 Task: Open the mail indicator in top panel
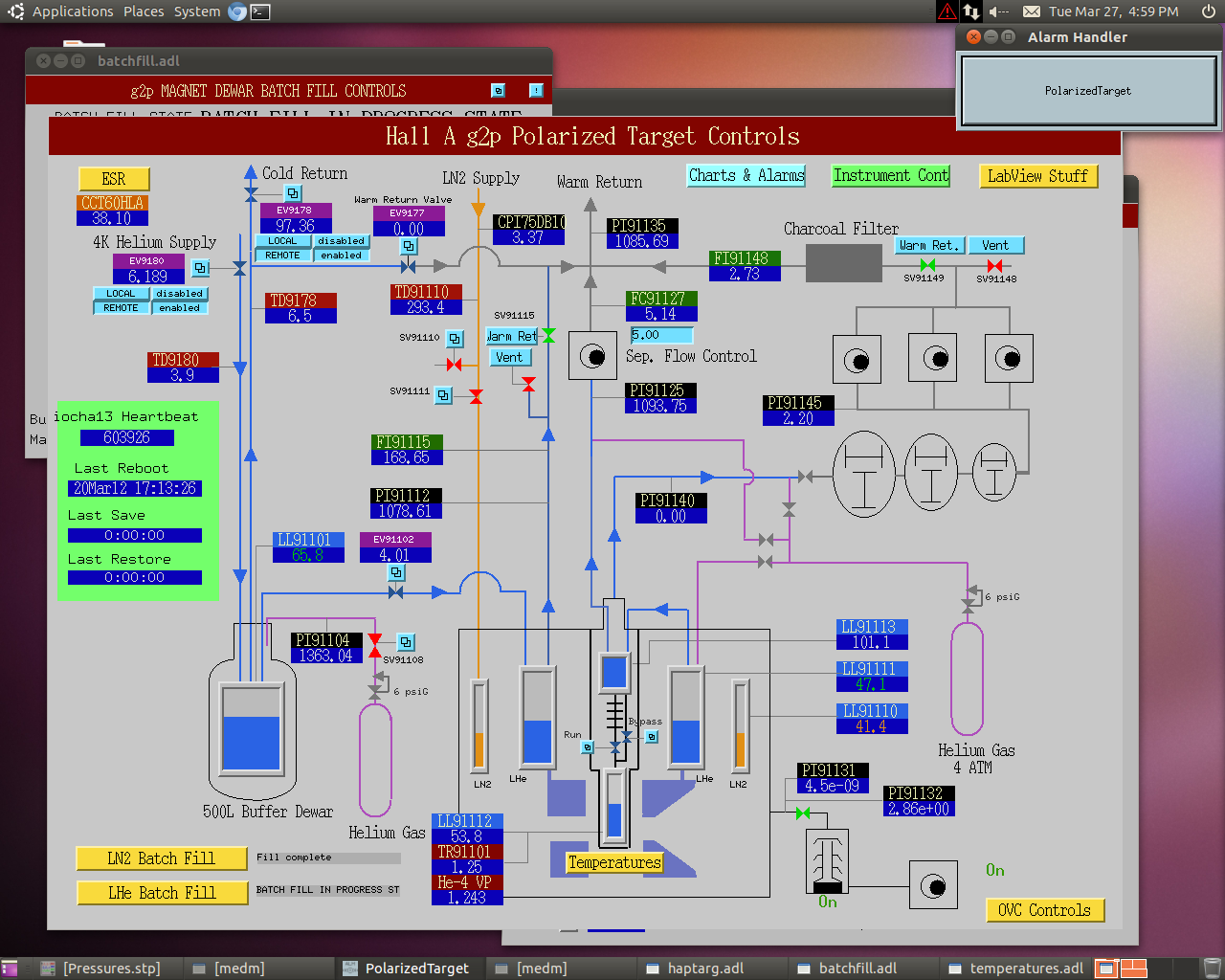[x=1031, y=11]
